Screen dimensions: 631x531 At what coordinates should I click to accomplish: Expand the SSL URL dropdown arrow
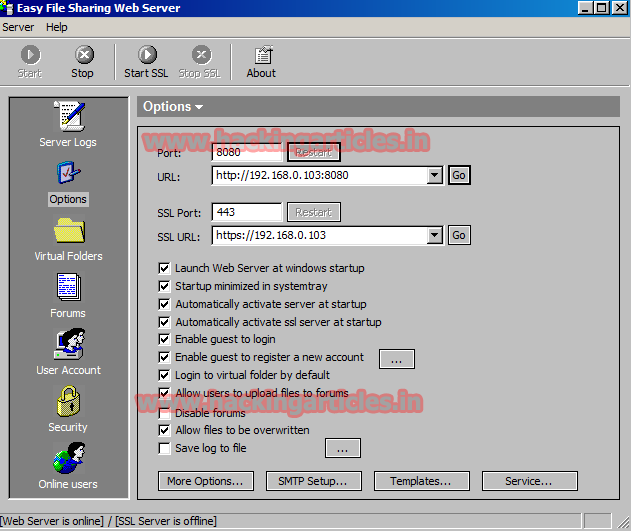435,235
